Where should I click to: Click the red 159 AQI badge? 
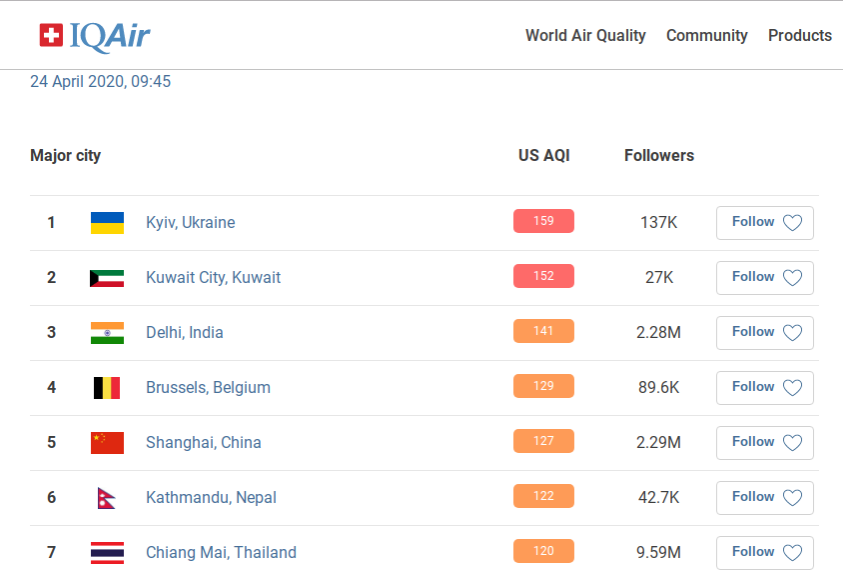click(543, 221)
